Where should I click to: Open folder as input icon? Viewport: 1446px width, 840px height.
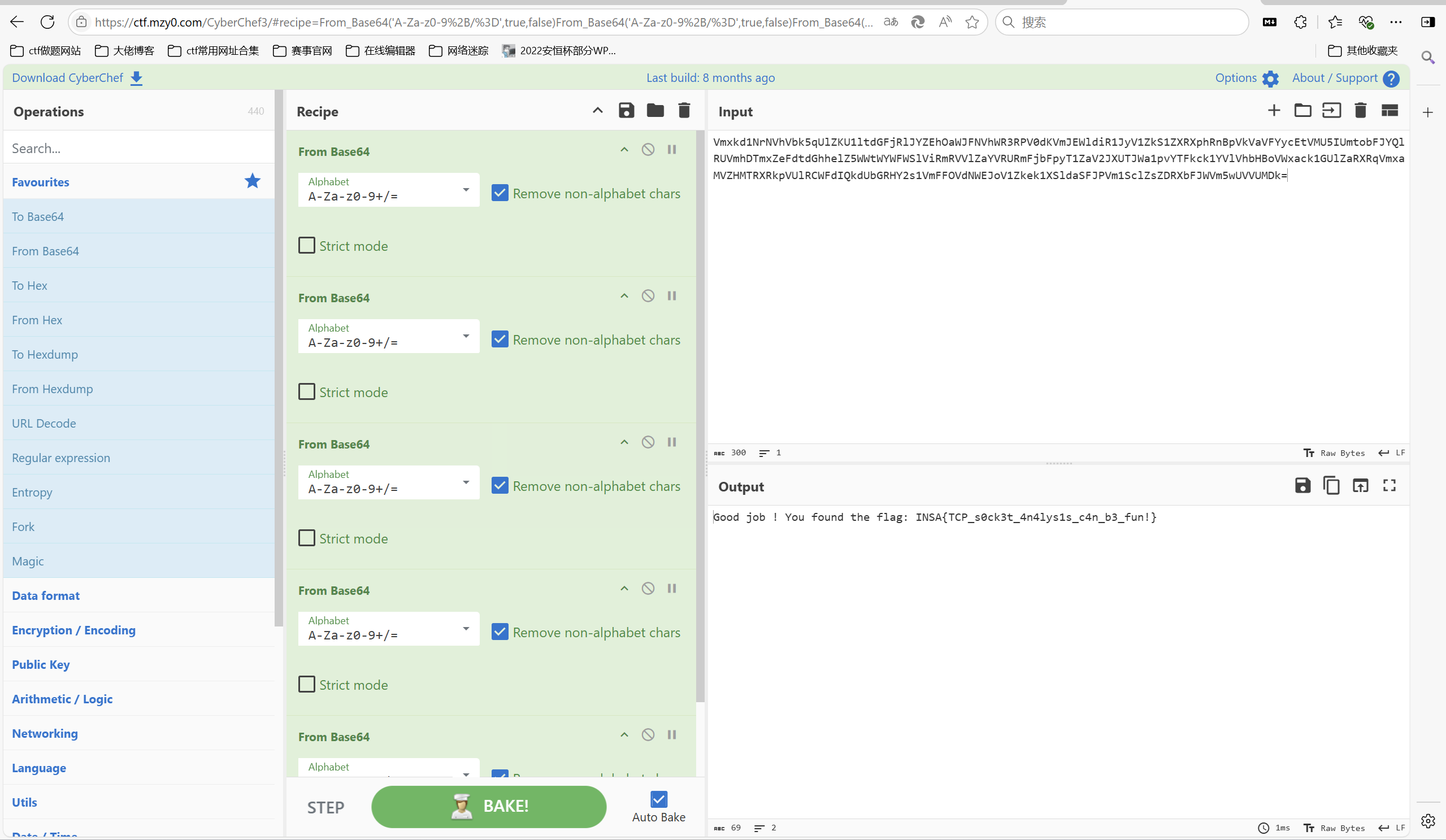coord(1302,110)
